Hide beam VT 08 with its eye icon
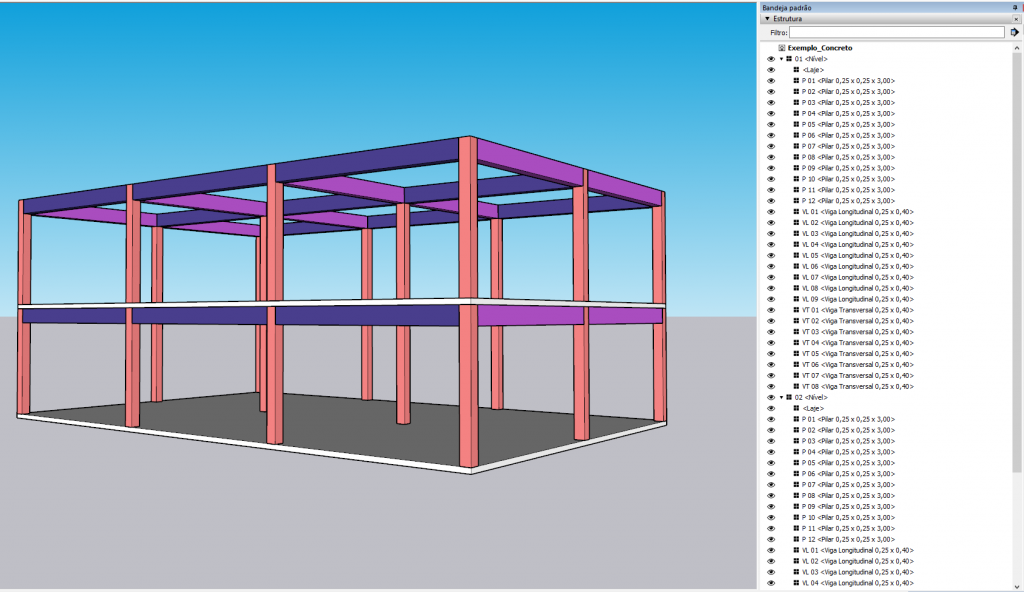This screenshot has width=1024, height=592. [x=771, y=386]
